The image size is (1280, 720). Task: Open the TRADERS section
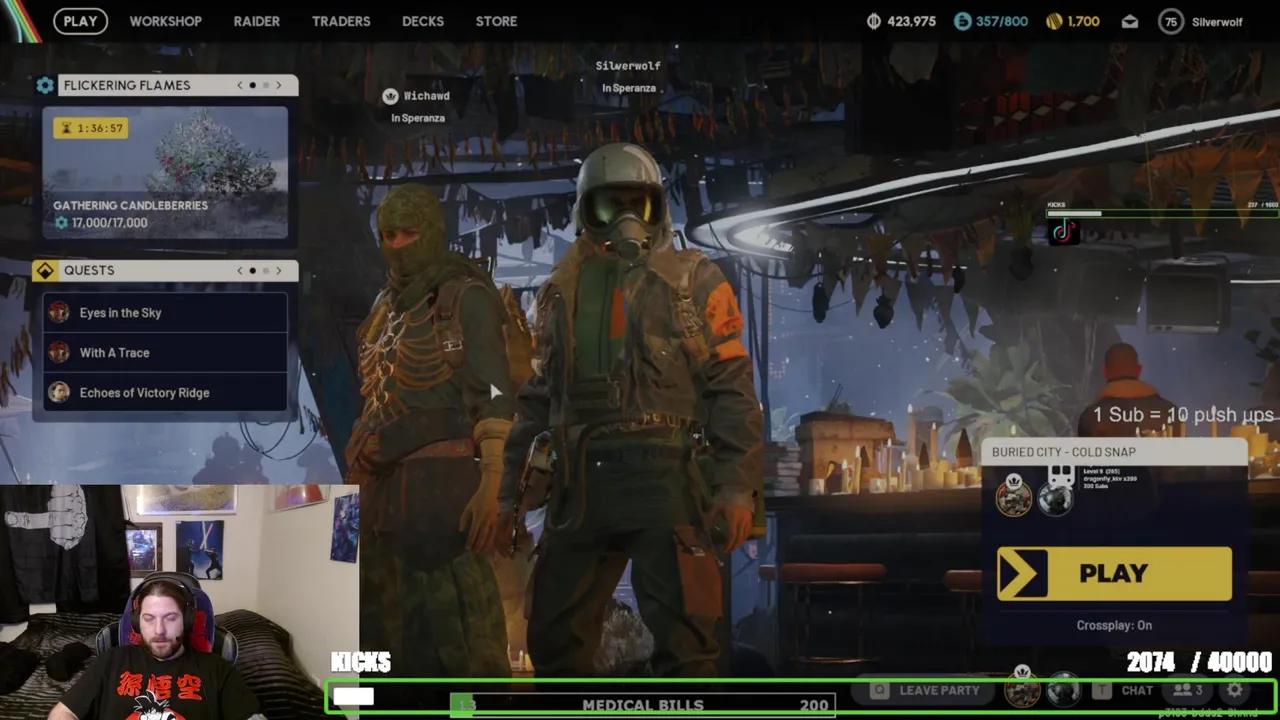coord(341,21)
